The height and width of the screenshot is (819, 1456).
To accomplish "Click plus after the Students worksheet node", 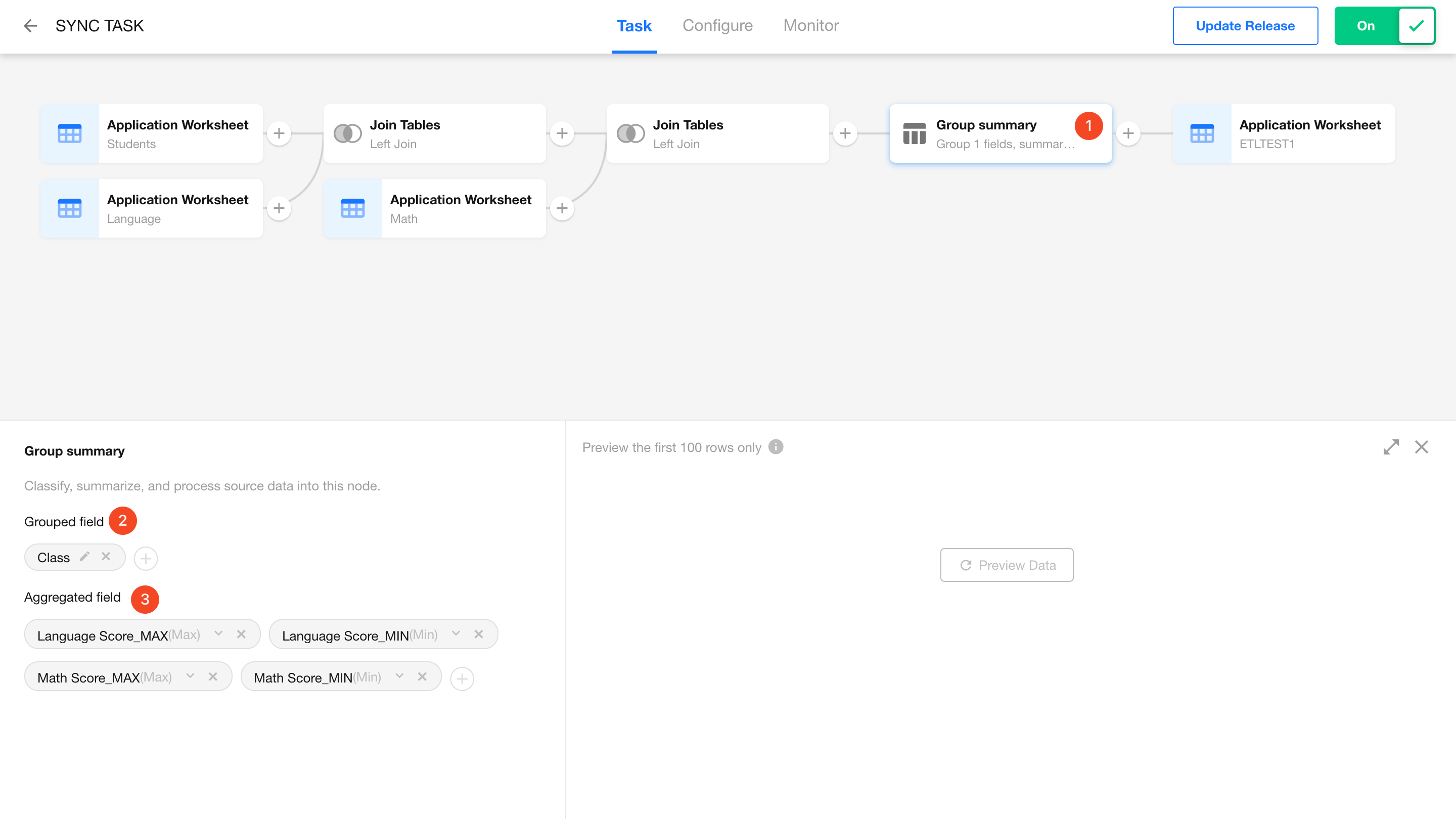I will [279, 133].
